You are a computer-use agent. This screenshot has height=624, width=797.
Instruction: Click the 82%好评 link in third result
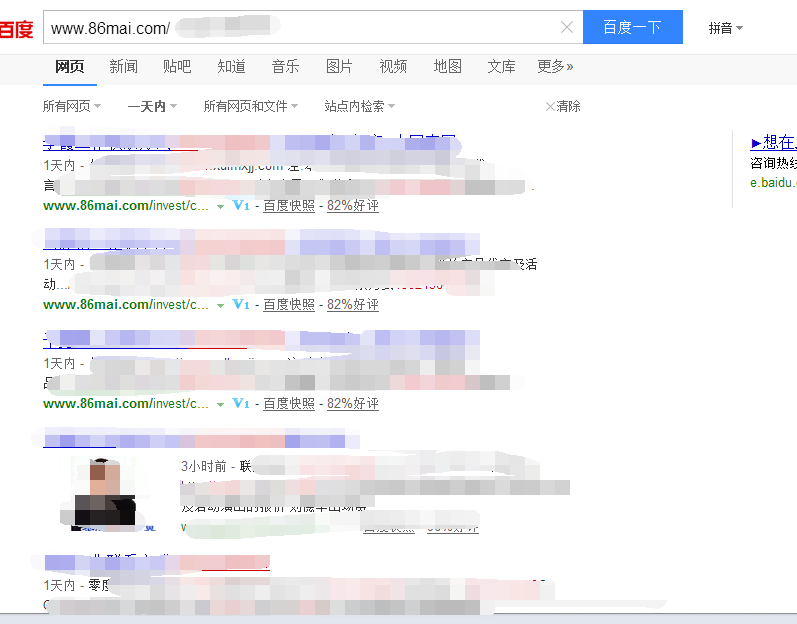point(352,403)
